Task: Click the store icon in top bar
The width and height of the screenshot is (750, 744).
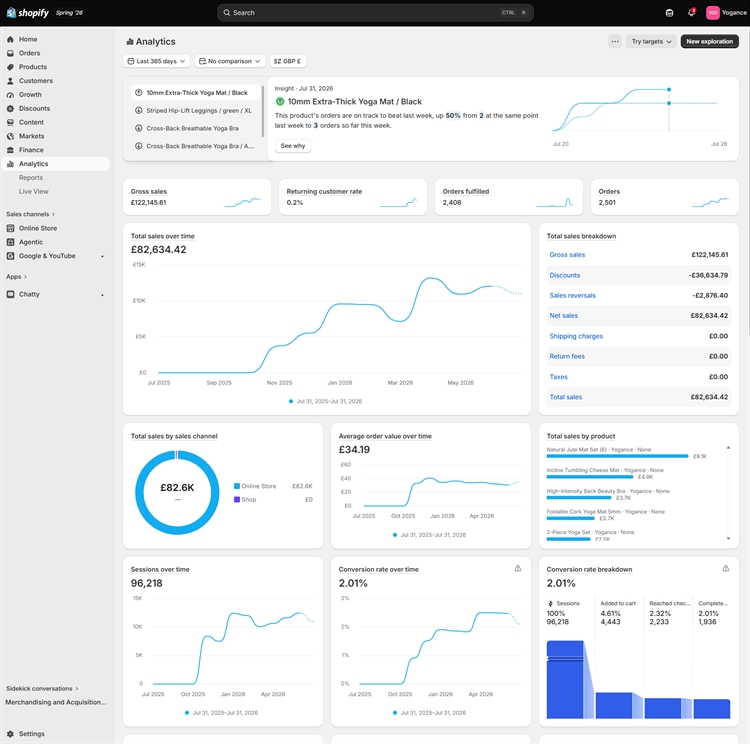Action: (x=669, y=13)
